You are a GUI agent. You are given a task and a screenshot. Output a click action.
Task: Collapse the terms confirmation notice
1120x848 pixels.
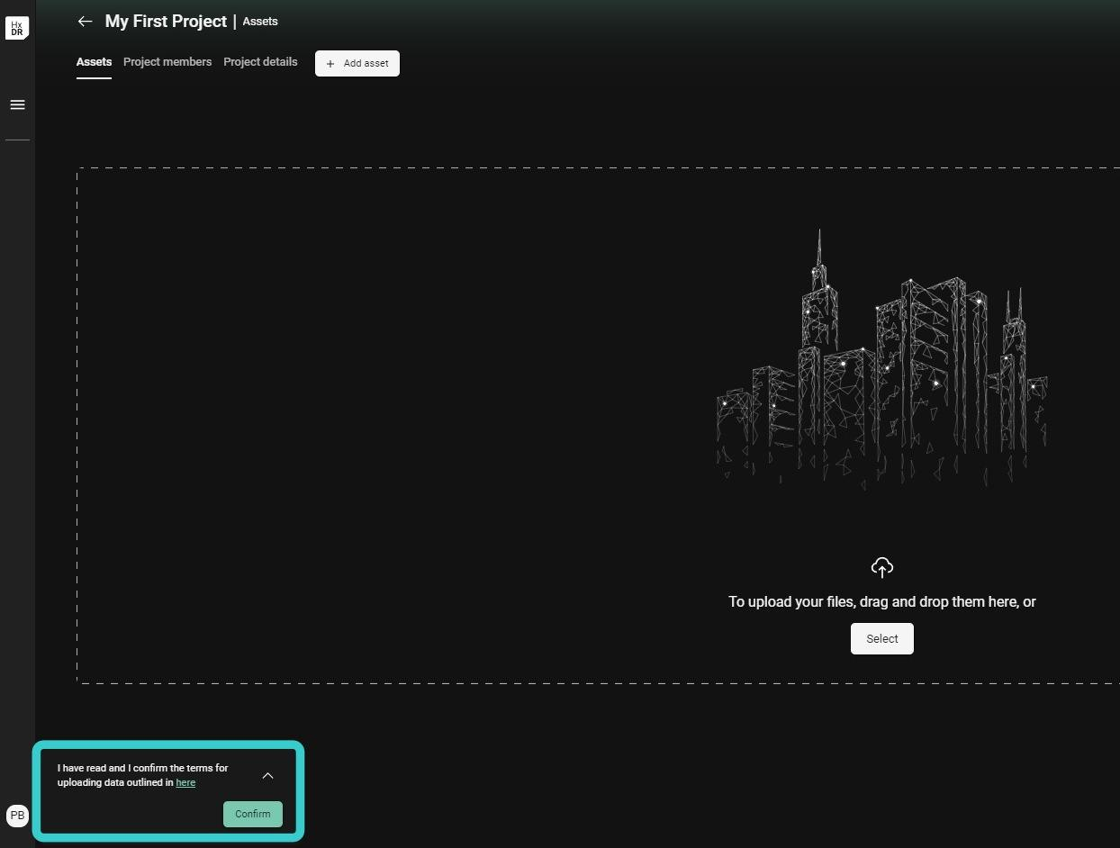pos(267,776)
